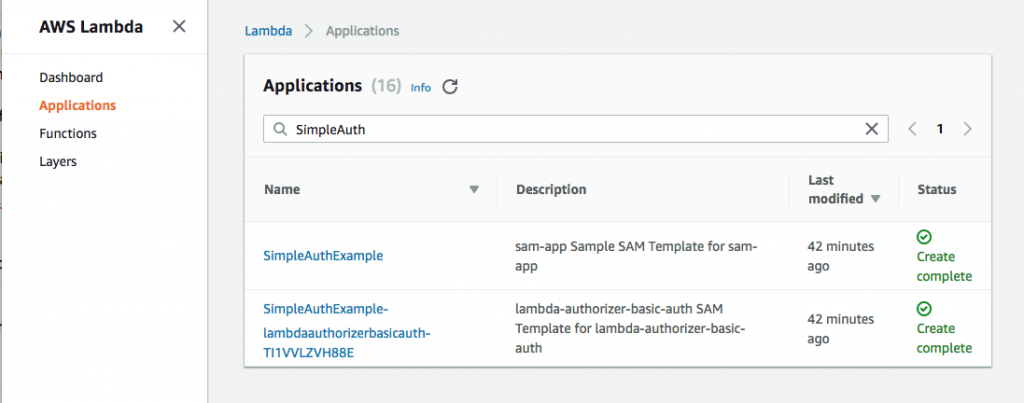Sort applications by Name column arrow
The height and width of the screenshot is (403, 1024).
pyautogui.click(x=474, y=189)
